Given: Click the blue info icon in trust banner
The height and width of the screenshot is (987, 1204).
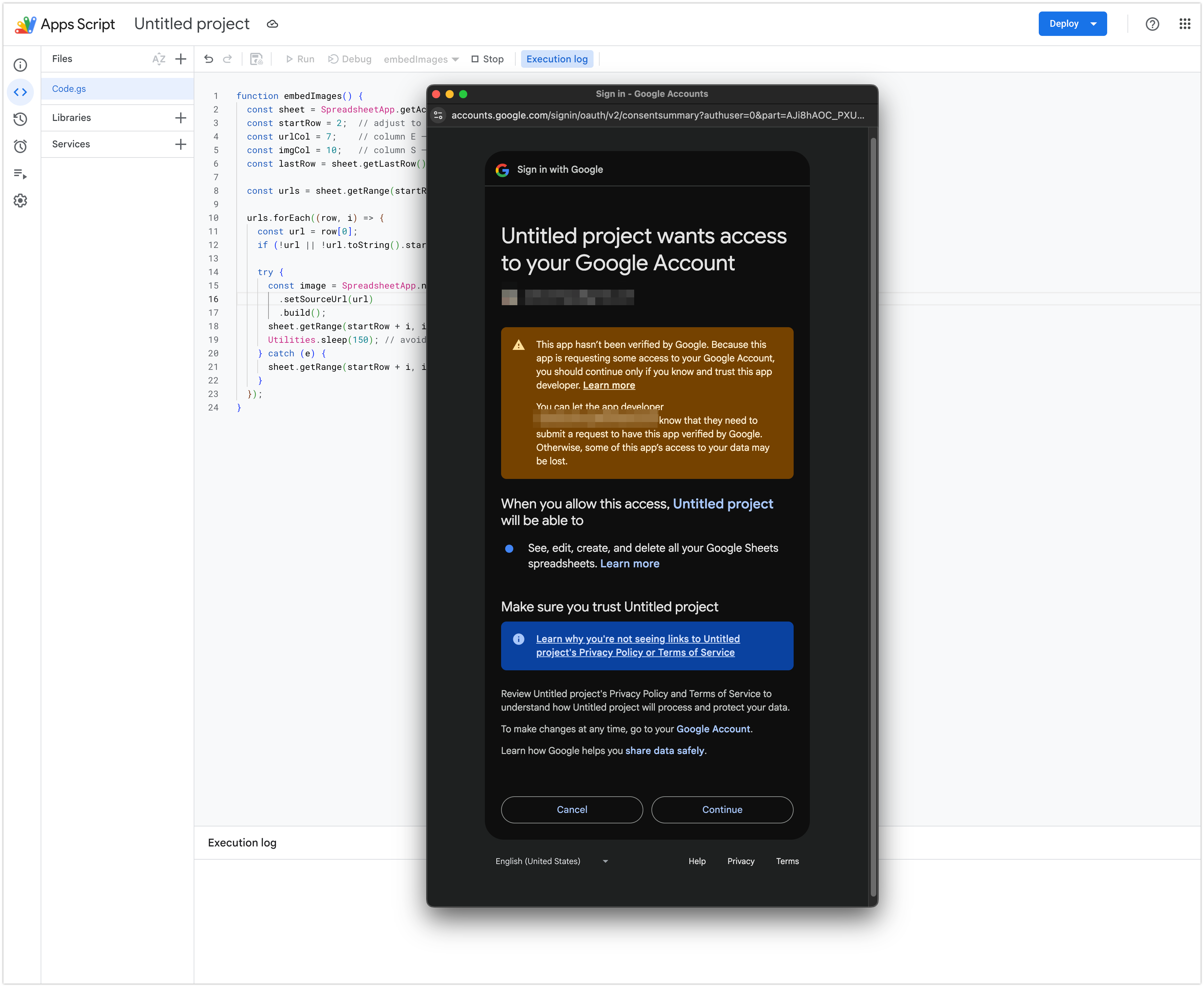Looking at the screenshot, I should 519,639.
